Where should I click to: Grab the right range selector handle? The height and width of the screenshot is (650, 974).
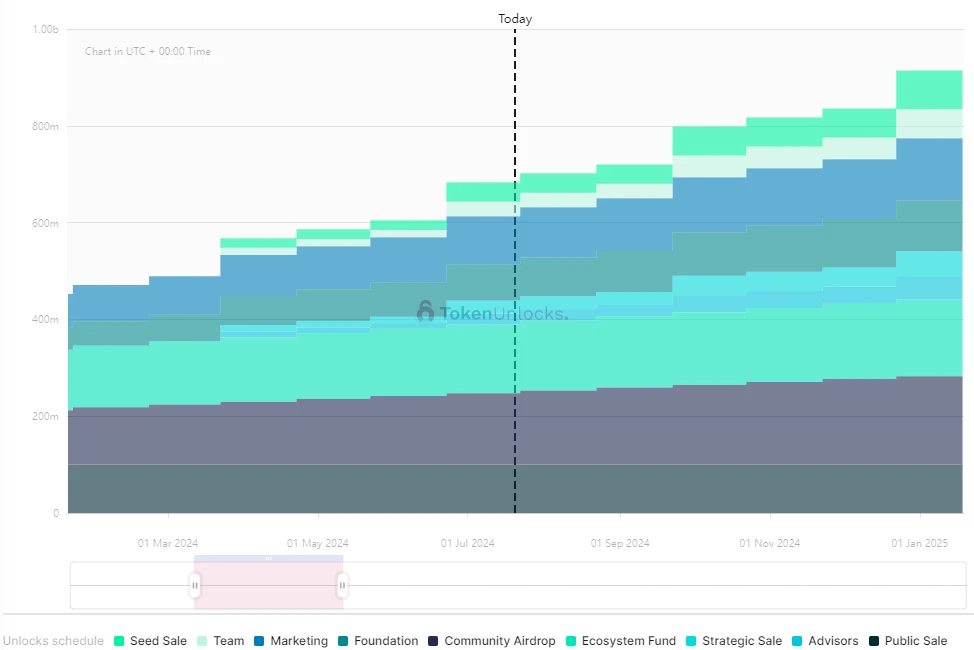point(342,585)
